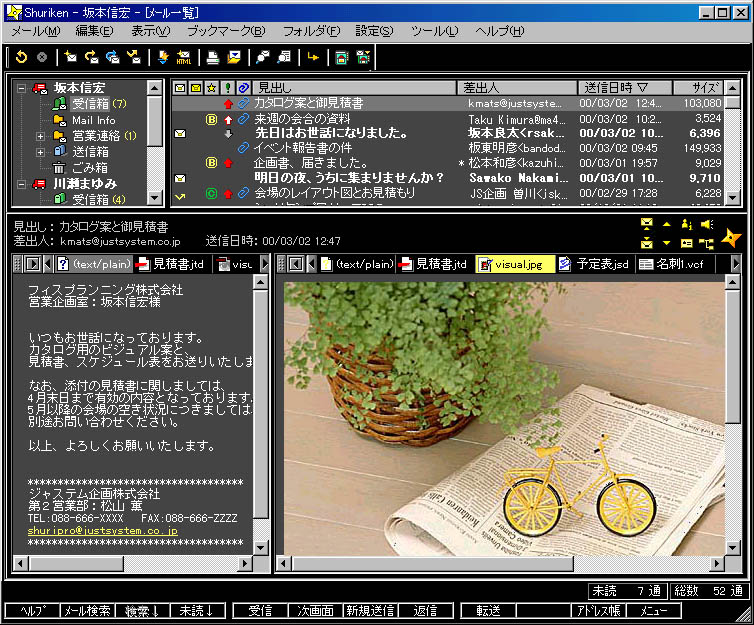
Task: Select the ごみ箱 trash folder
Action: click(x=85, y=168)
